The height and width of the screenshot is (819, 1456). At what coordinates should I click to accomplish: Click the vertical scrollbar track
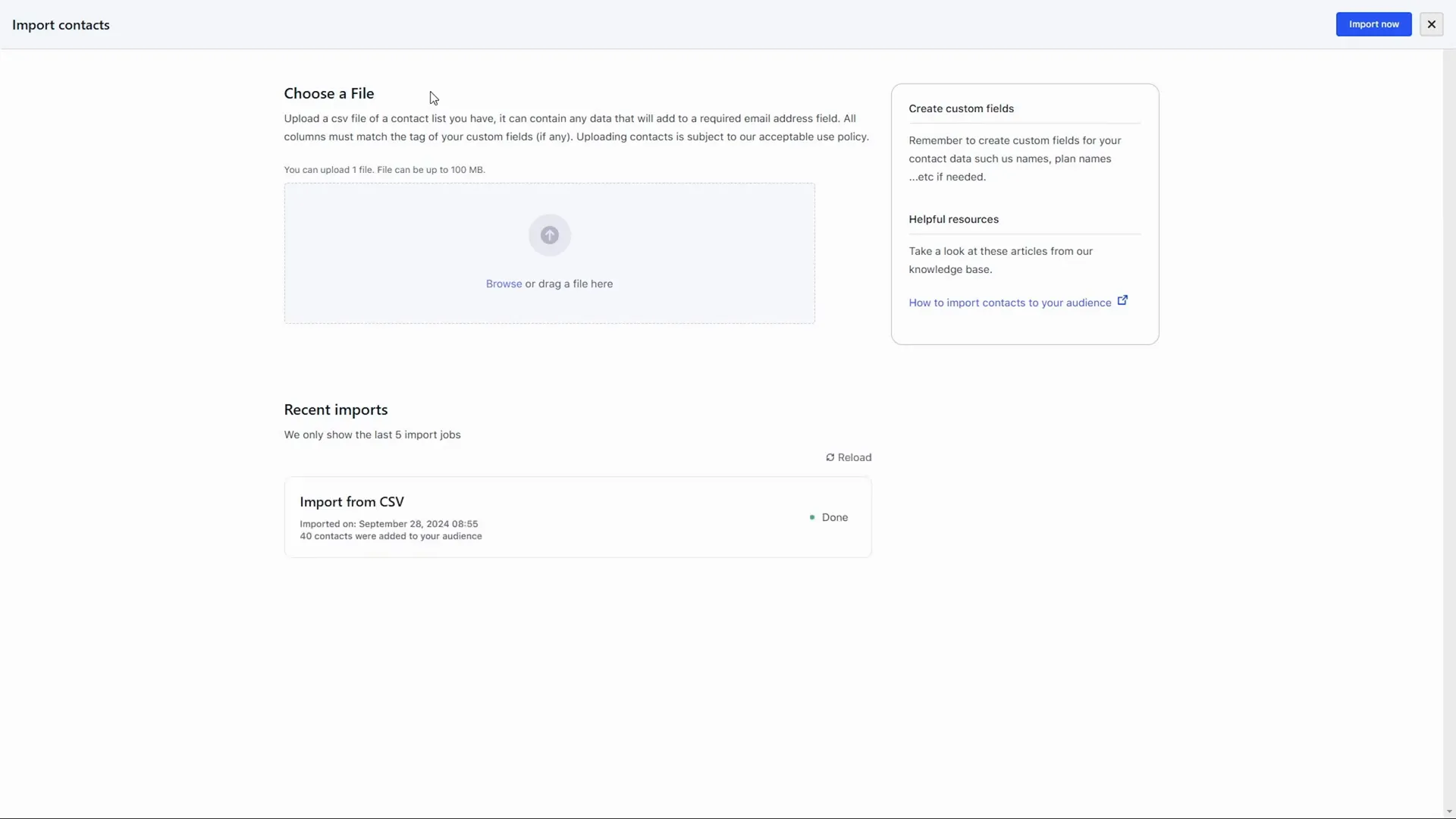(x=1449, y=428)
